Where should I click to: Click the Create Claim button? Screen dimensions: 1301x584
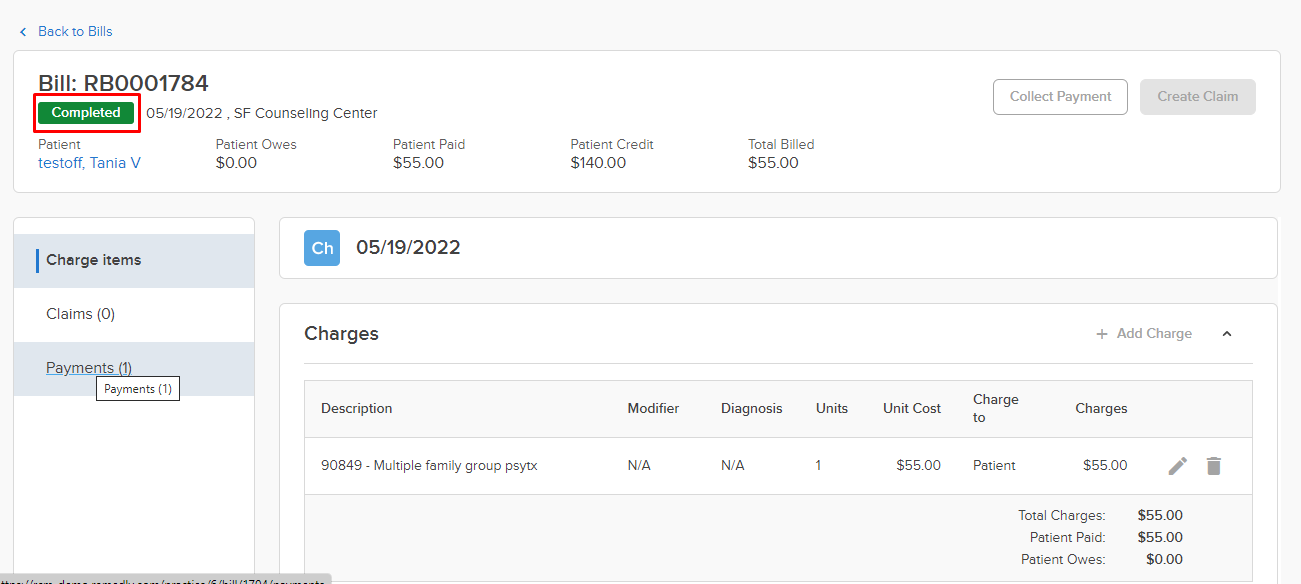[1198, 97]
